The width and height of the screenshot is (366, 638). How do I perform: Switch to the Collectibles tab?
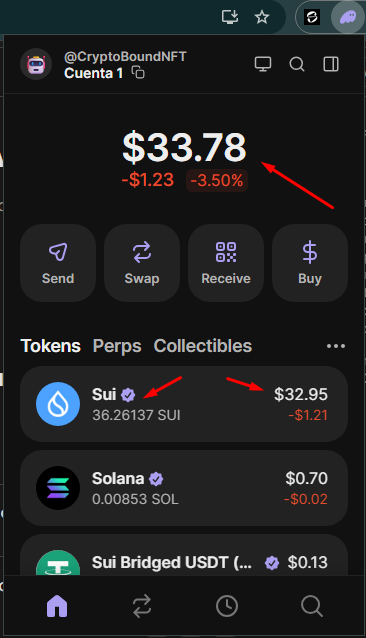pyautogui.click(x=203, y=346)
